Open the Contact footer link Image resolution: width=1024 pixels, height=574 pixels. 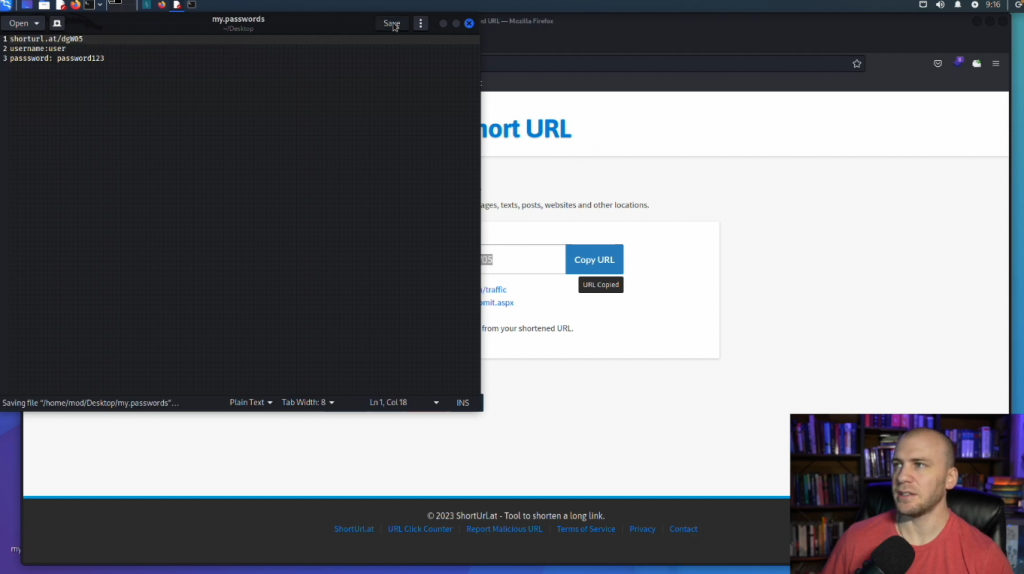683,529
